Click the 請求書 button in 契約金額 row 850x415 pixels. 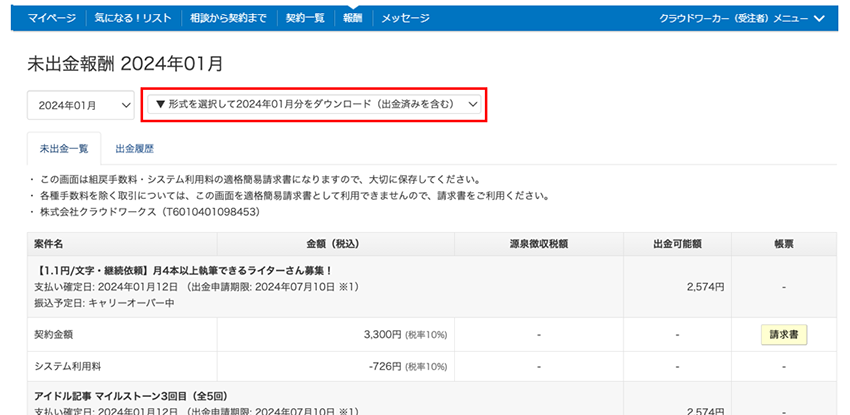click(x=783, y=335)
